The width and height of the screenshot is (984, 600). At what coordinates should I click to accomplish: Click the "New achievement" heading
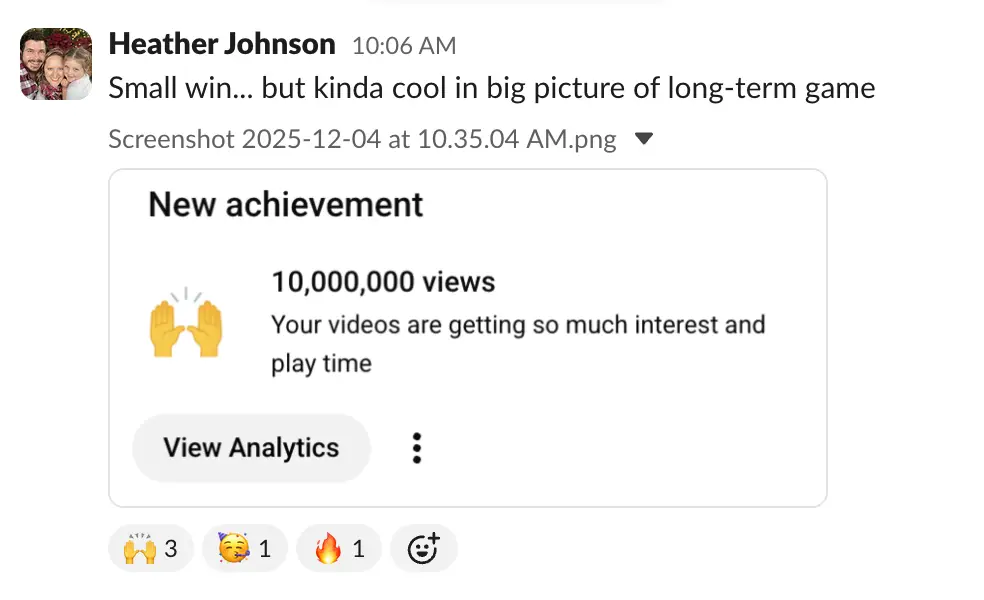286,205
